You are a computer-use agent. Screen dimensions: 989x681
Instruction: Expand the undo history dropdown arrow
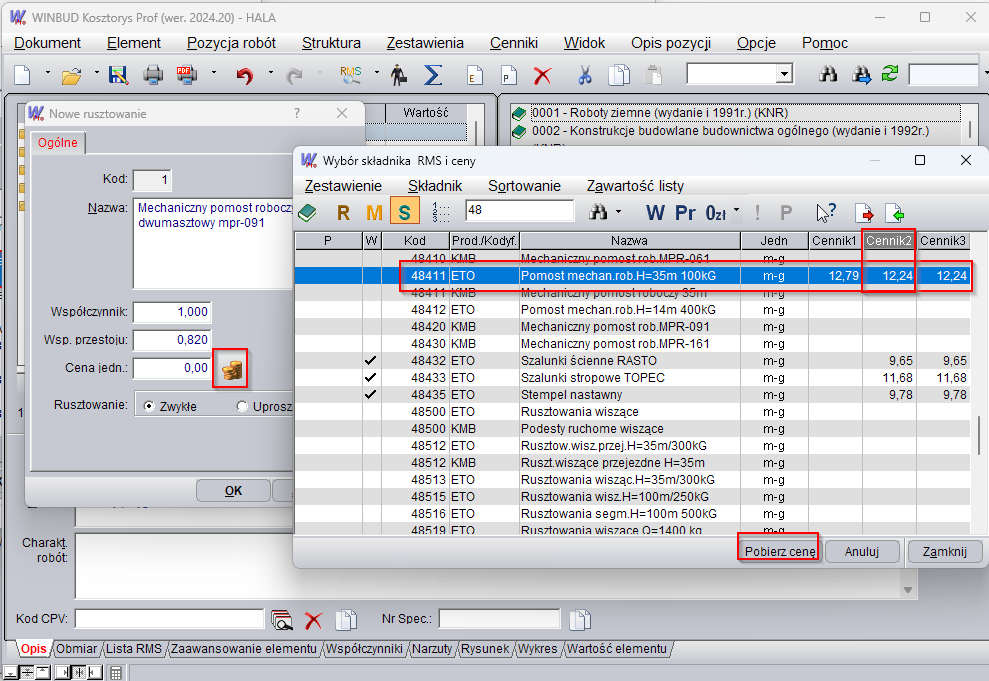[x=271, y=73]
